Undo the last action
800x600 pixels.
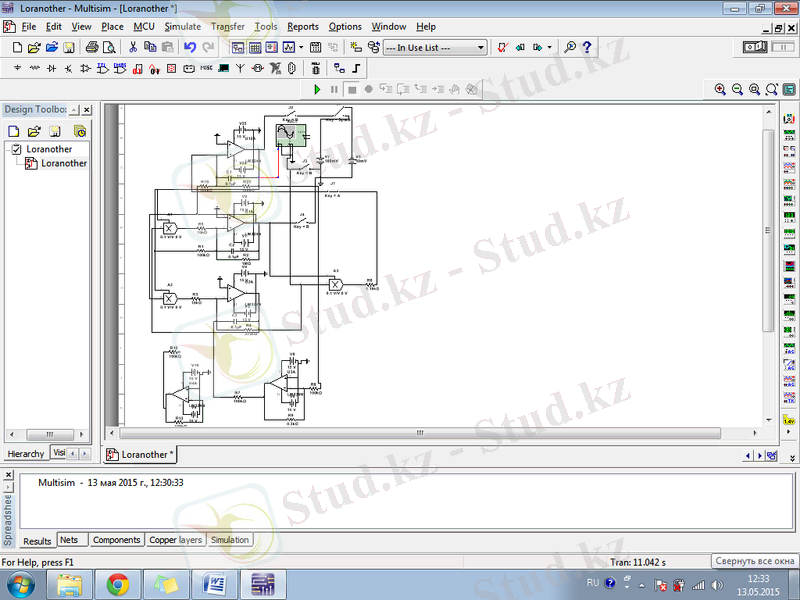click(189, 47)
